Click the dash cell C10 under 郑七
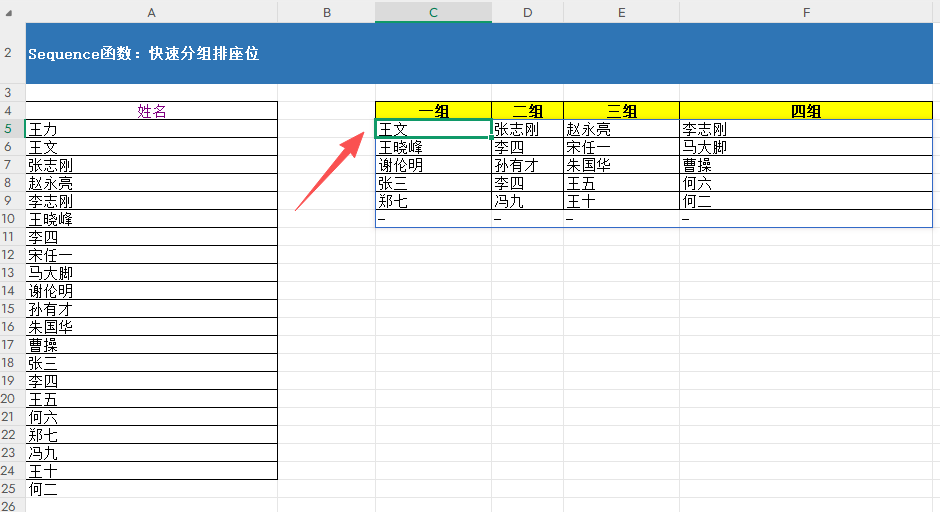 click(433, 219)
